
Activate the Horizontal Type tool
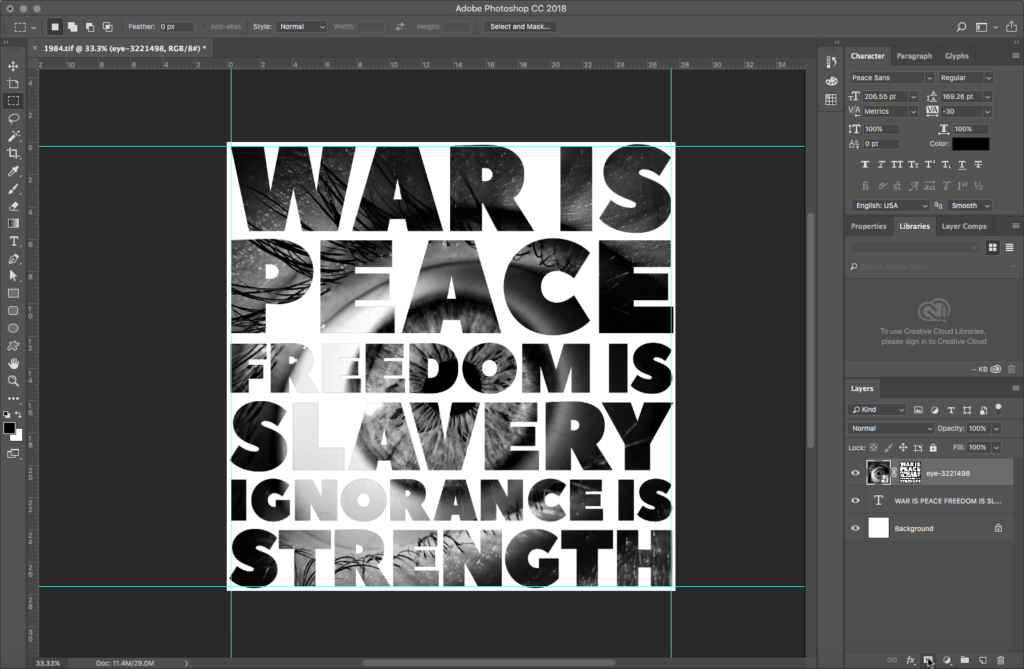point(14,241)
